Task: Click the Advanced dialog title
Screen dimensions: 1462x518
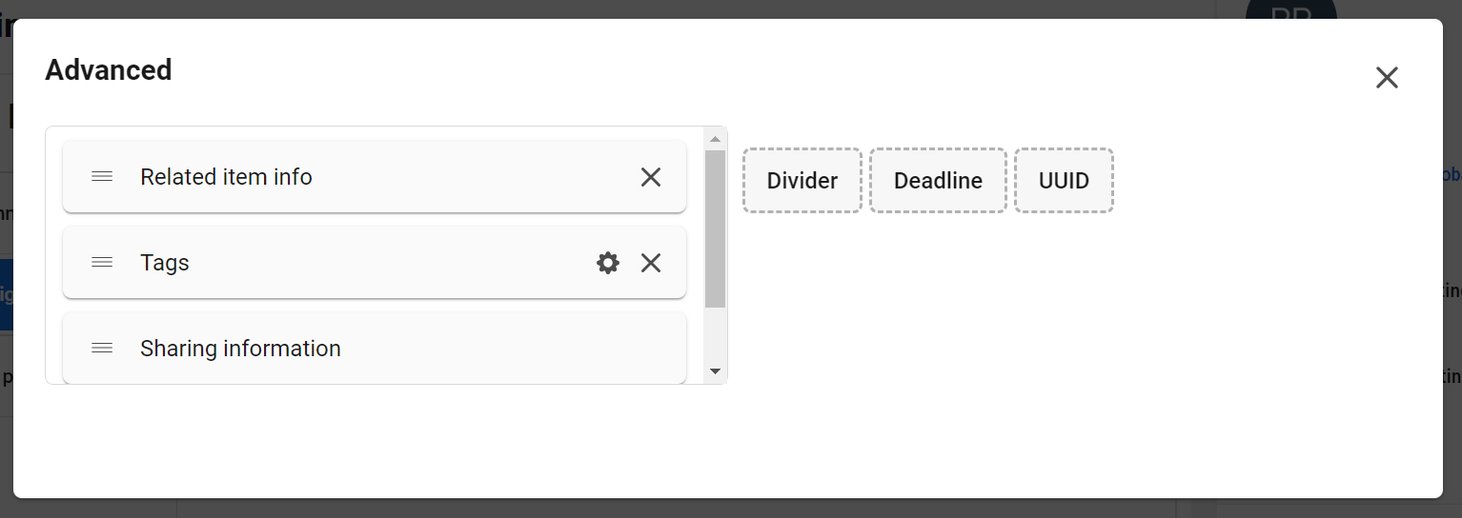Action: tap(109, 70)
